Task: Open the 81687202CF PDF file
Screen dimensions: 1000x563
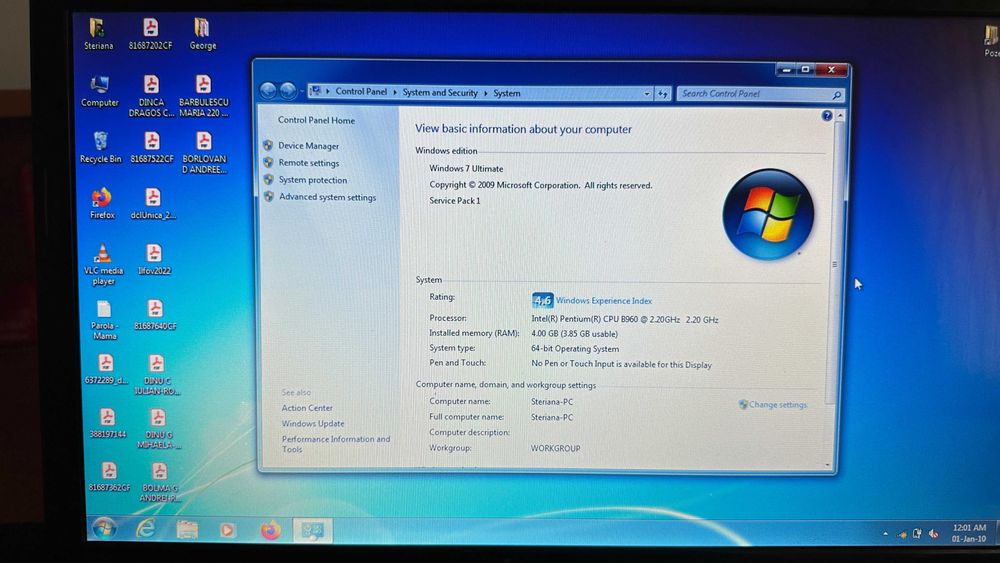Action: point(151,34)
